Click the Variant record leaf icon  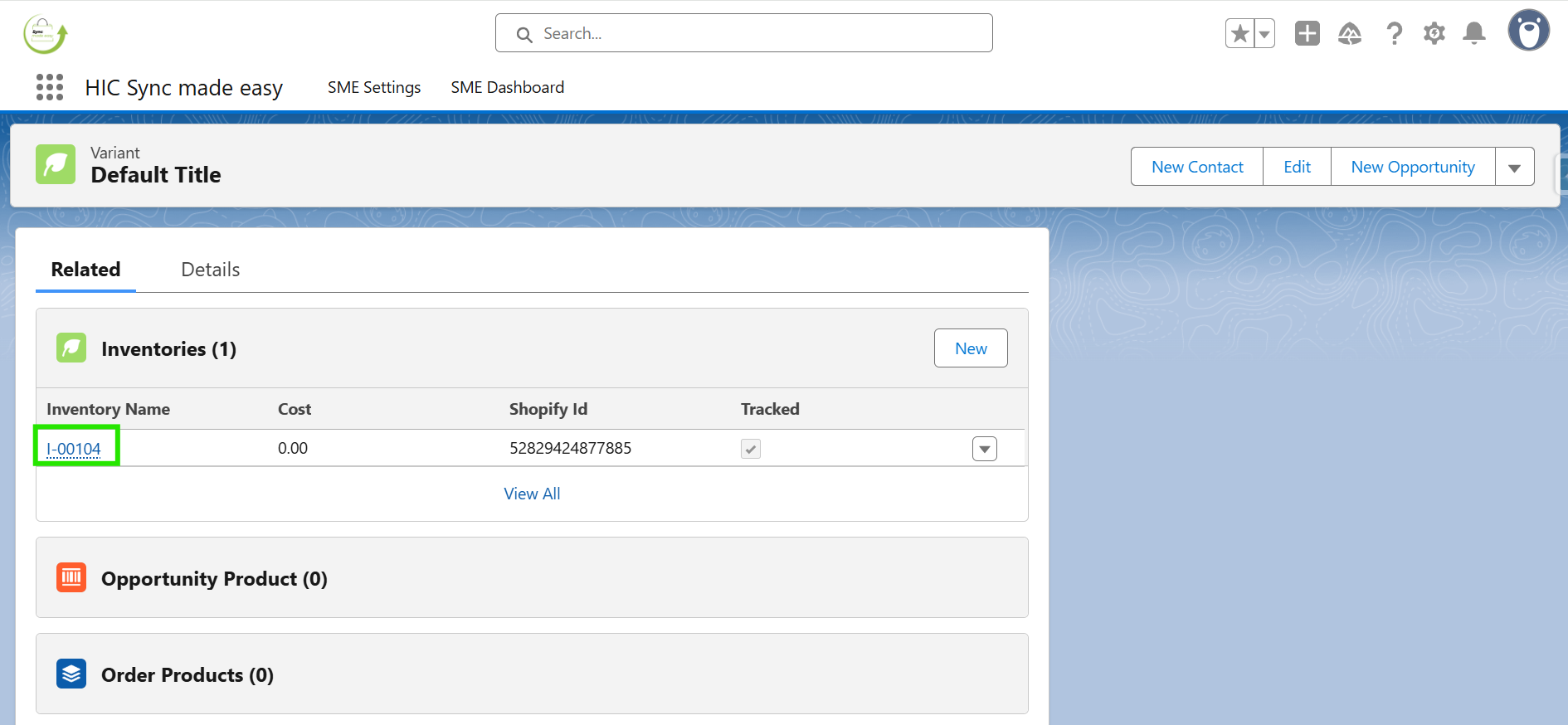click(x=56, y=164)
